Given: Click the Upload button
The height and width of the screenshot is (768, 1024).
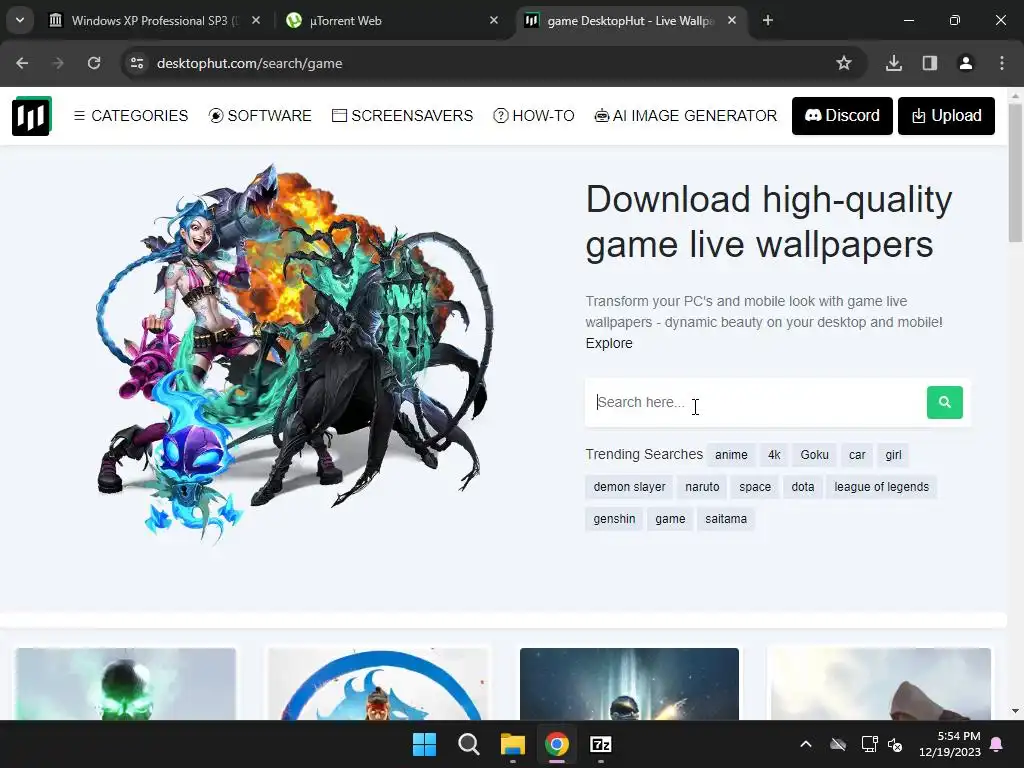Looking at the screenshot, I should tap(946, 116).
